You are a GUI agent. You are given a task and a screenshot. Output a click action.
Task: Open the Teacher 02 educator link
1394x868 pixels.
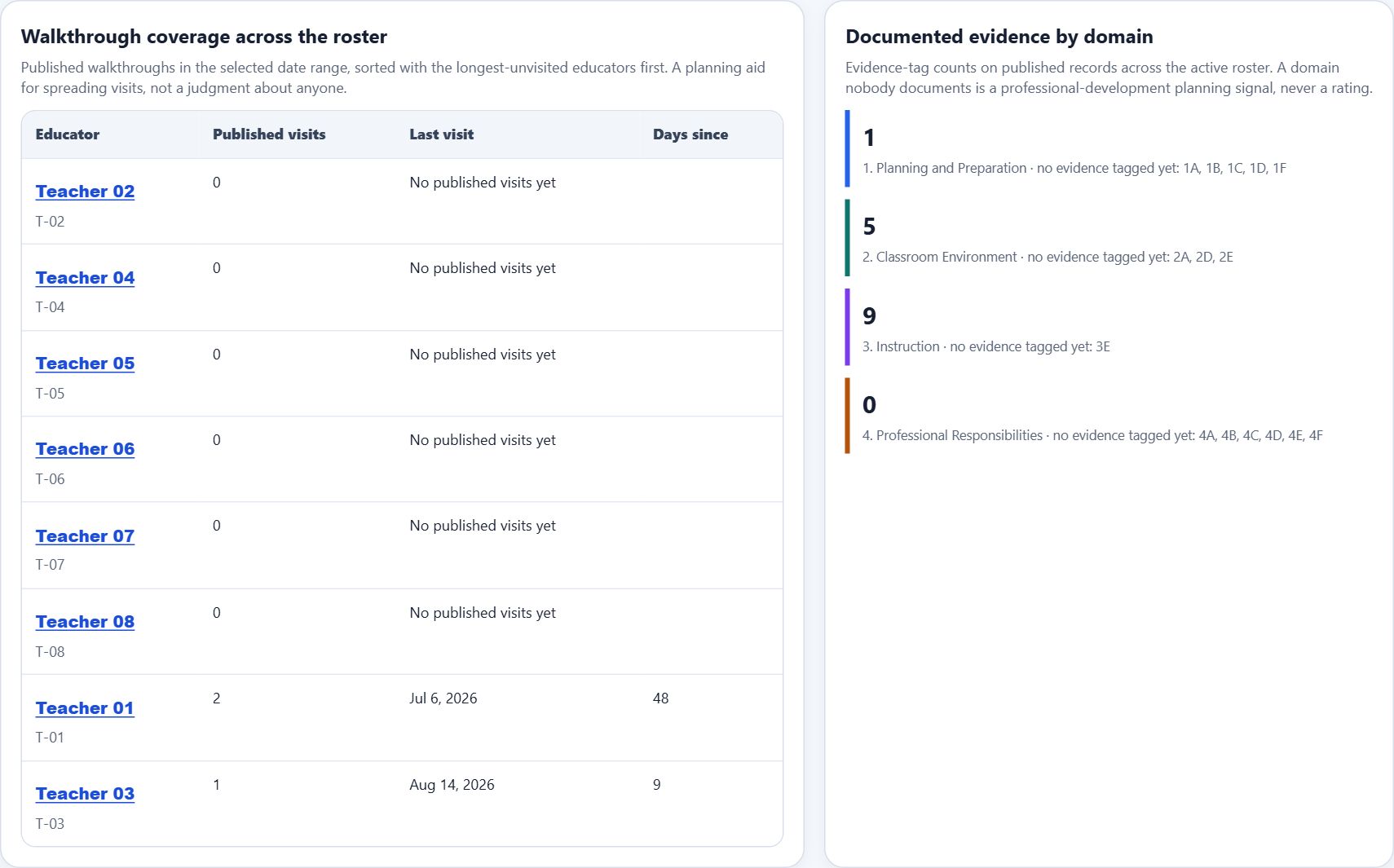pos(85,192)
